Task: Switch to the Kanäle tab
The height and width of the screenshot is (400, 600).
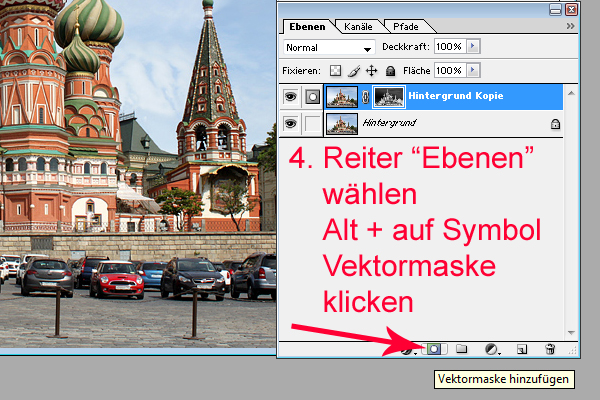Action: pyautogui.click(x=358, y=26)
